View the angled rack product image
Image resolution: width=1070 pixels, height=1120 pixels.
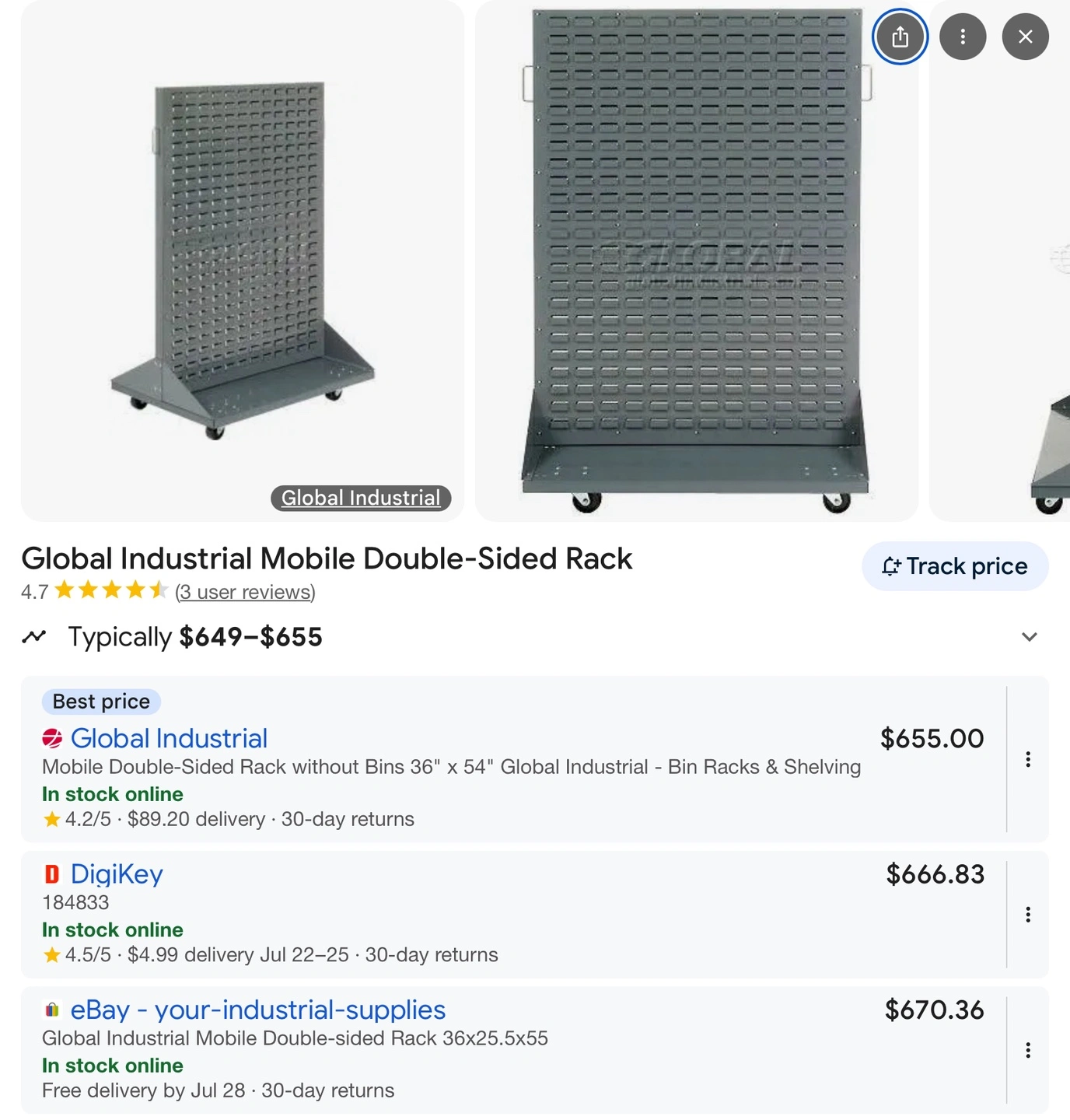click(243, 261)
